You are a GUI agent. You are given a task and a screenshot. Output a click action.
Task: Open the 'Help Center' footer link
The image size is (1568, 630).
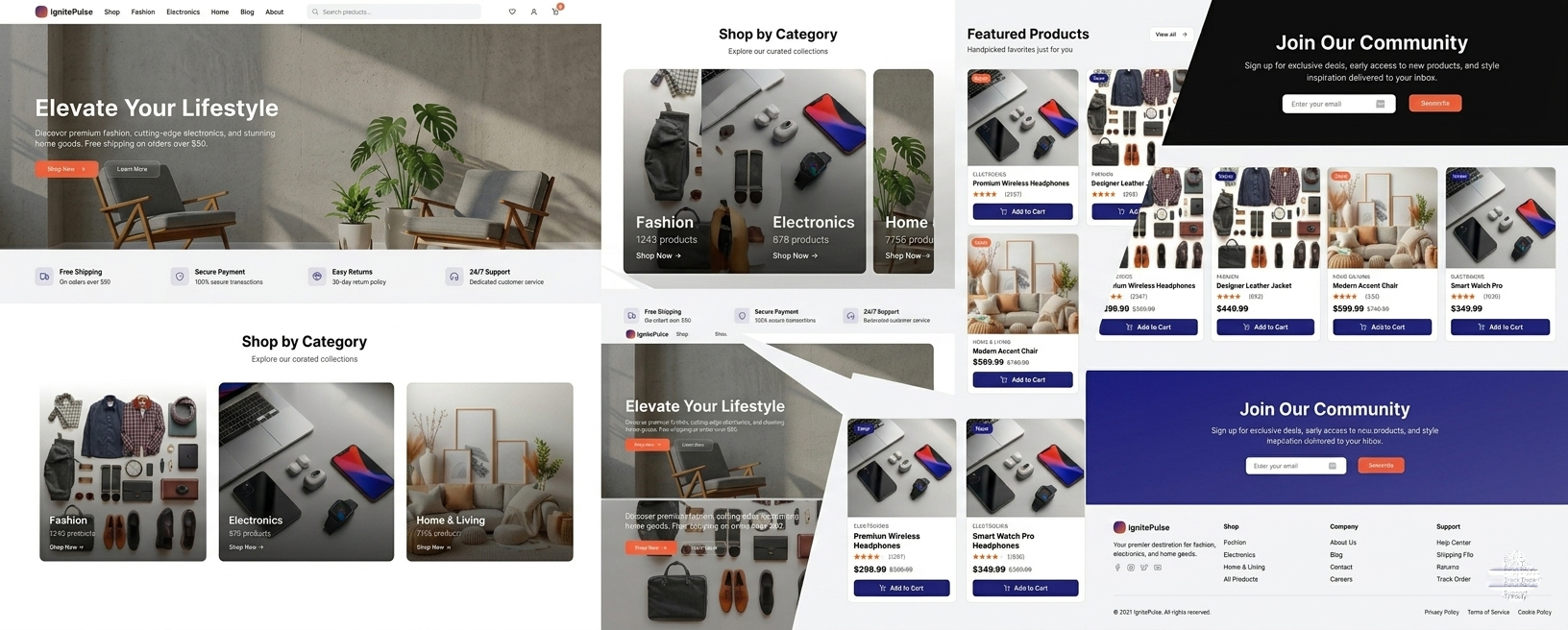[x=1454, y=543]
